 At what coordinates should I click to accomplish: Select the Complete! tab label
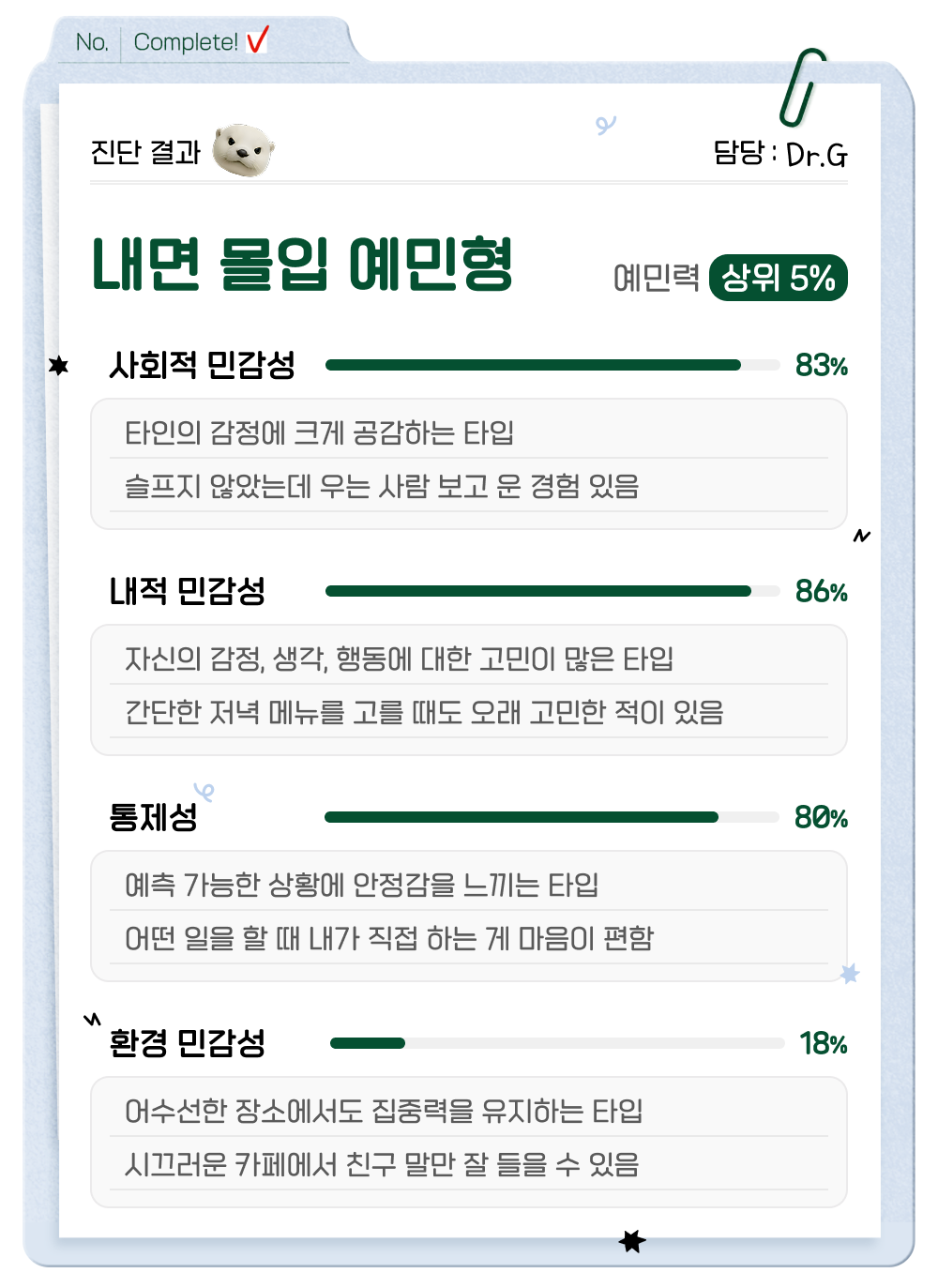tap(186, 42)
